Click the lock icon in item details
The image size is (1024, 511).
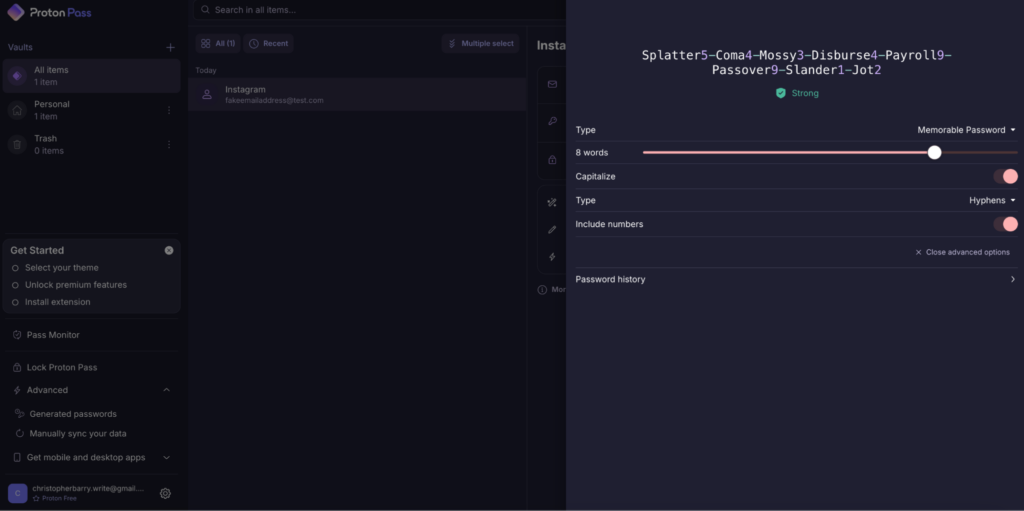[x=552, y=159]
